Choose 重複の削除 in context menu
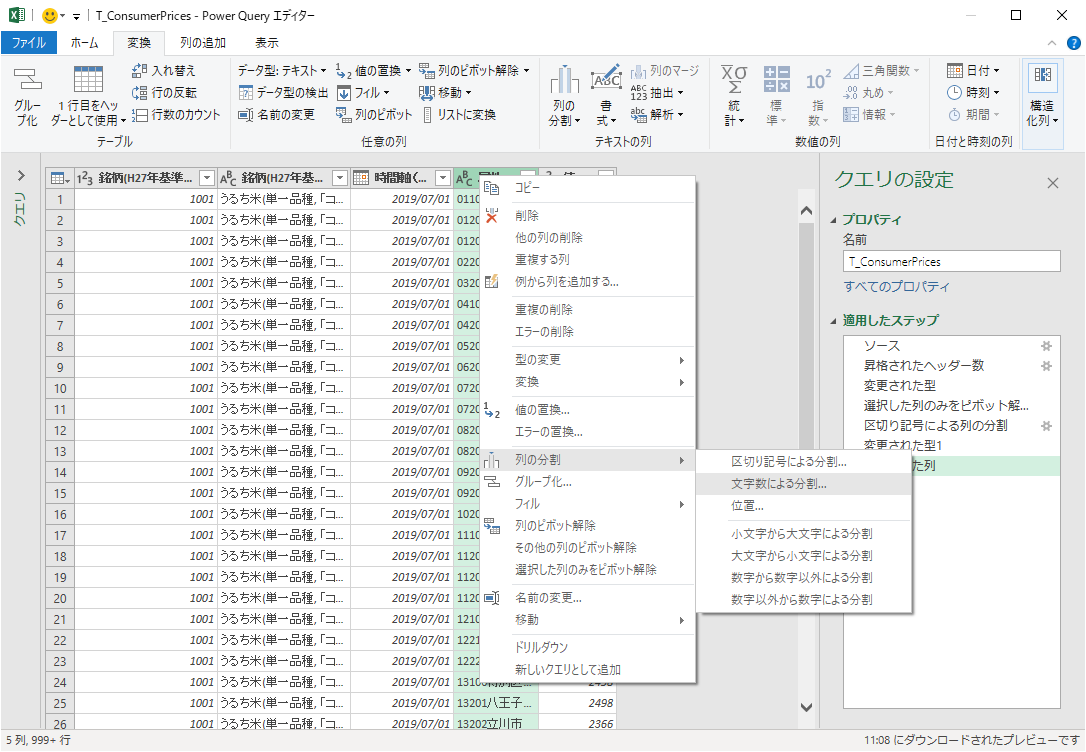 (543, 310)
